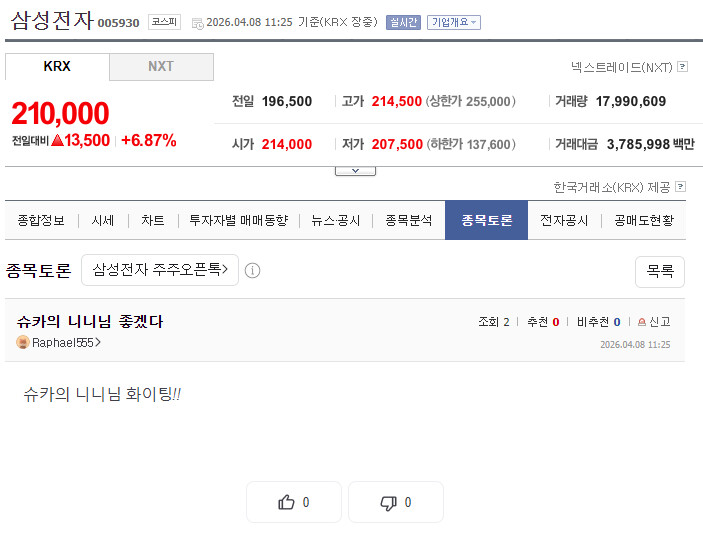Click the 시가 value 214,000

click(286, 144)
